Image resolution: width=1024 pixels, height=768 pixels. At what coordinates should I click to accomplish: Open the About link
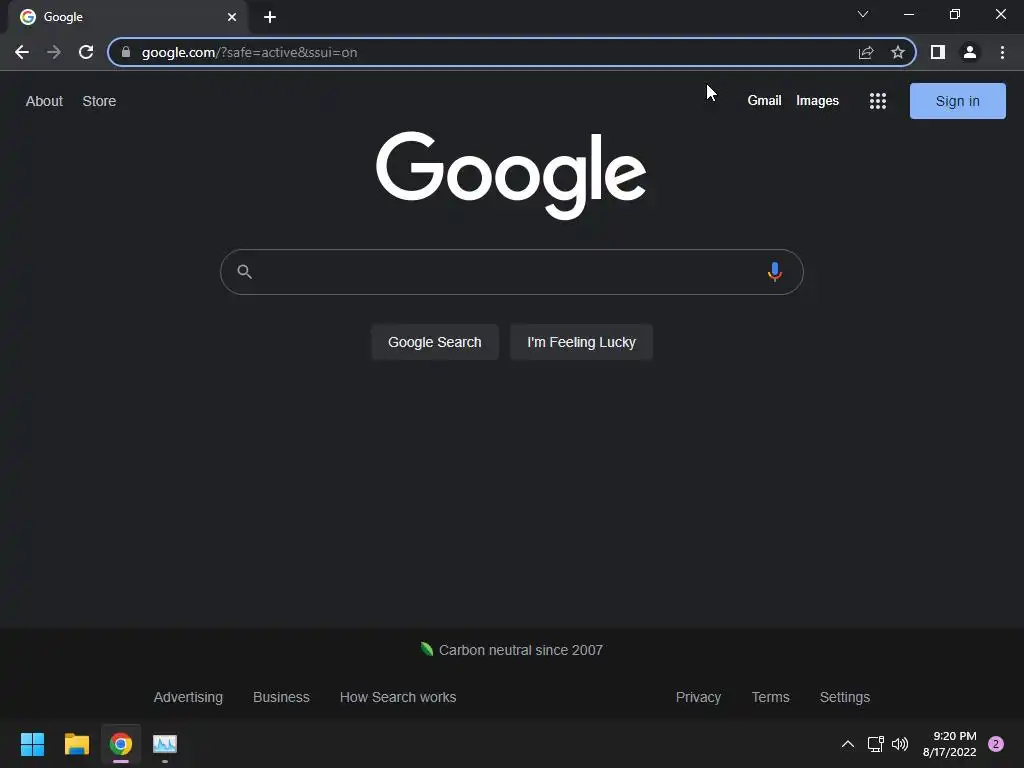(x=44, y=101)
